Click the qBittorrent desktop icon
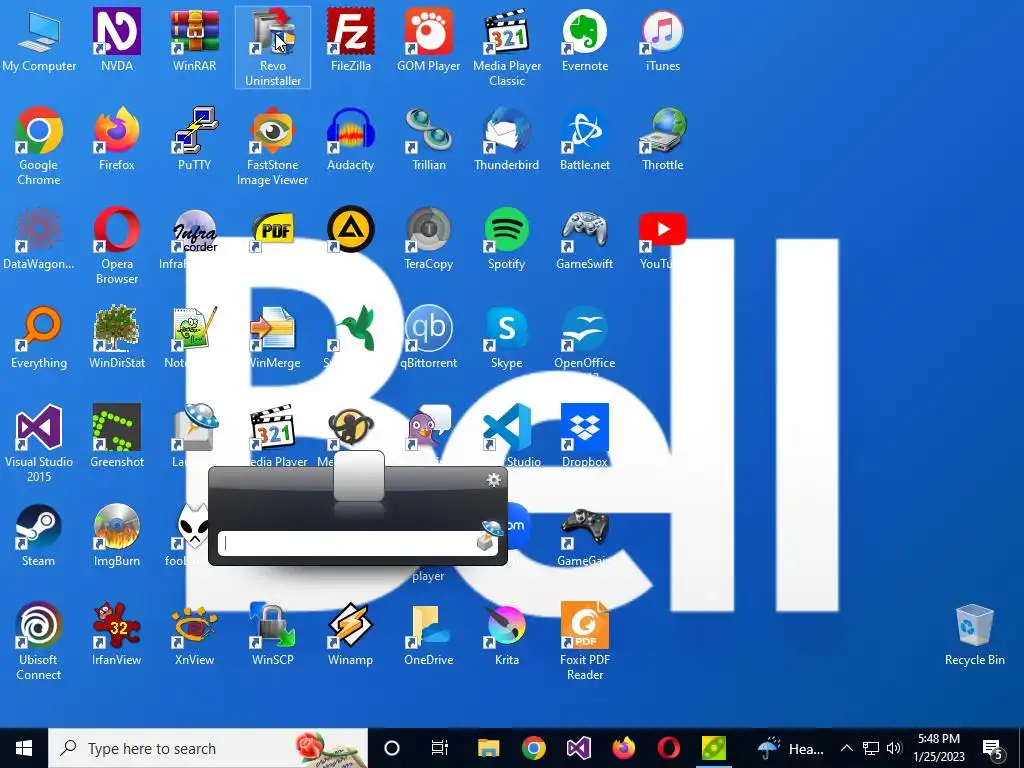The width and height of the screenshot is (1024, 768). [x=428, y=338]
